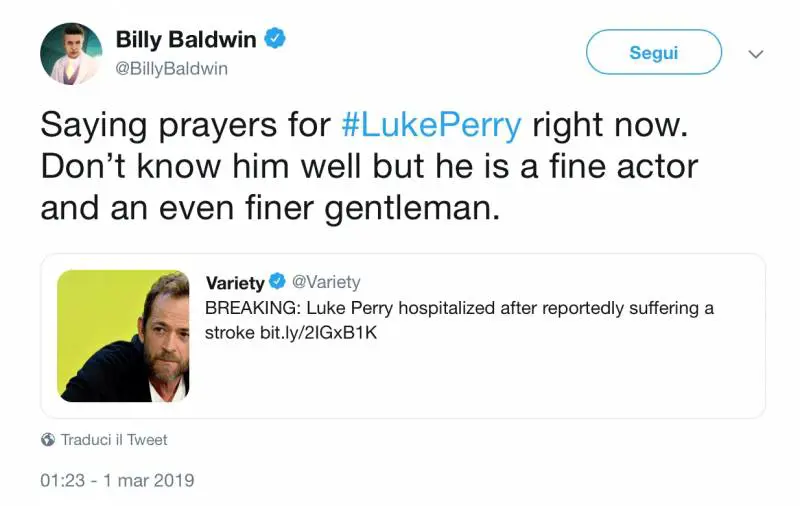Open the 01:23 - 1 mar 2019 timestamp
Viewport: 800px width, 506px height.
coord(117,480)
